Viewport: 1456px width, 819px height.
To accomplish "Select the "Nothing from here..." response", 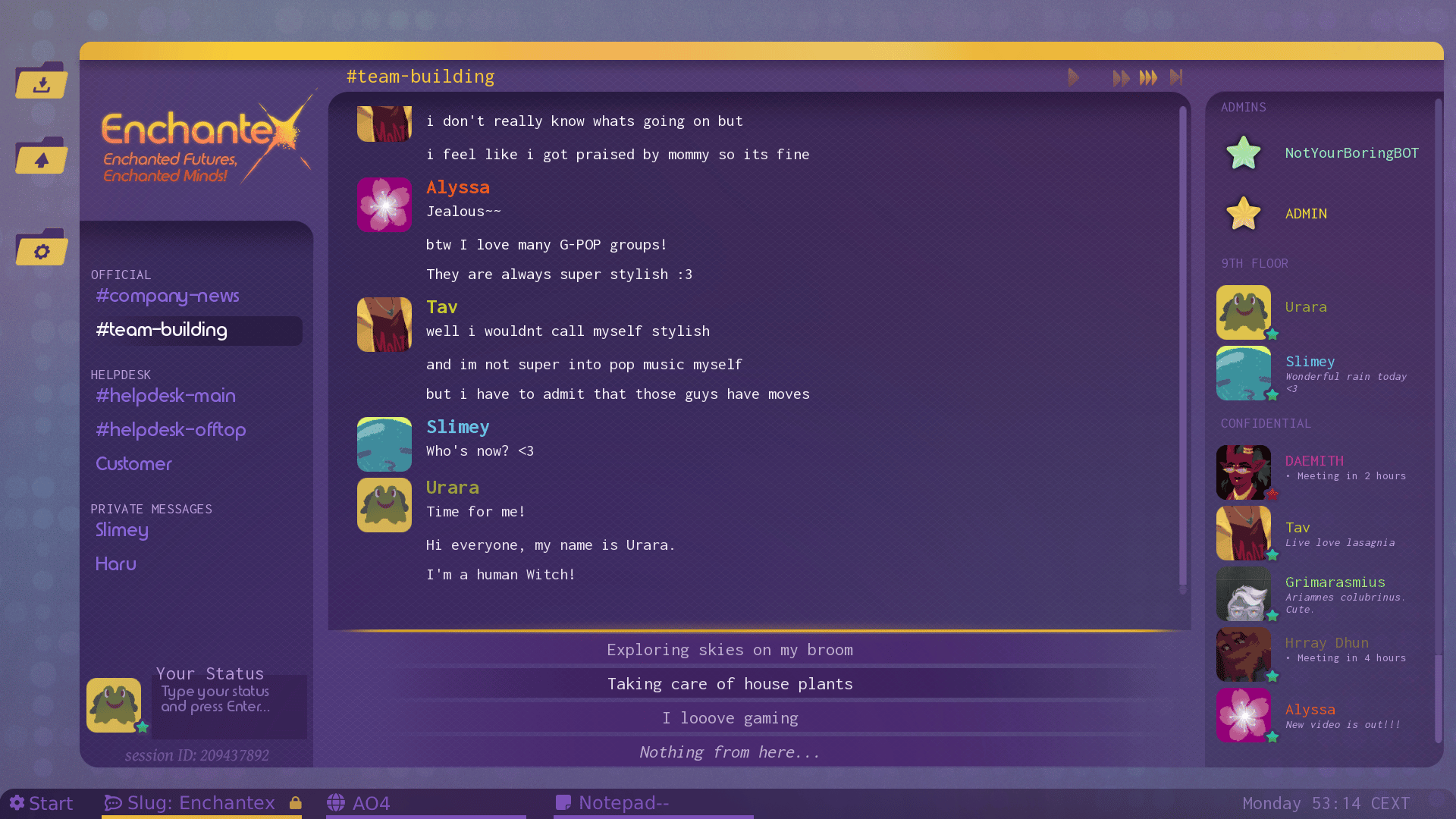I will (730, 752).
